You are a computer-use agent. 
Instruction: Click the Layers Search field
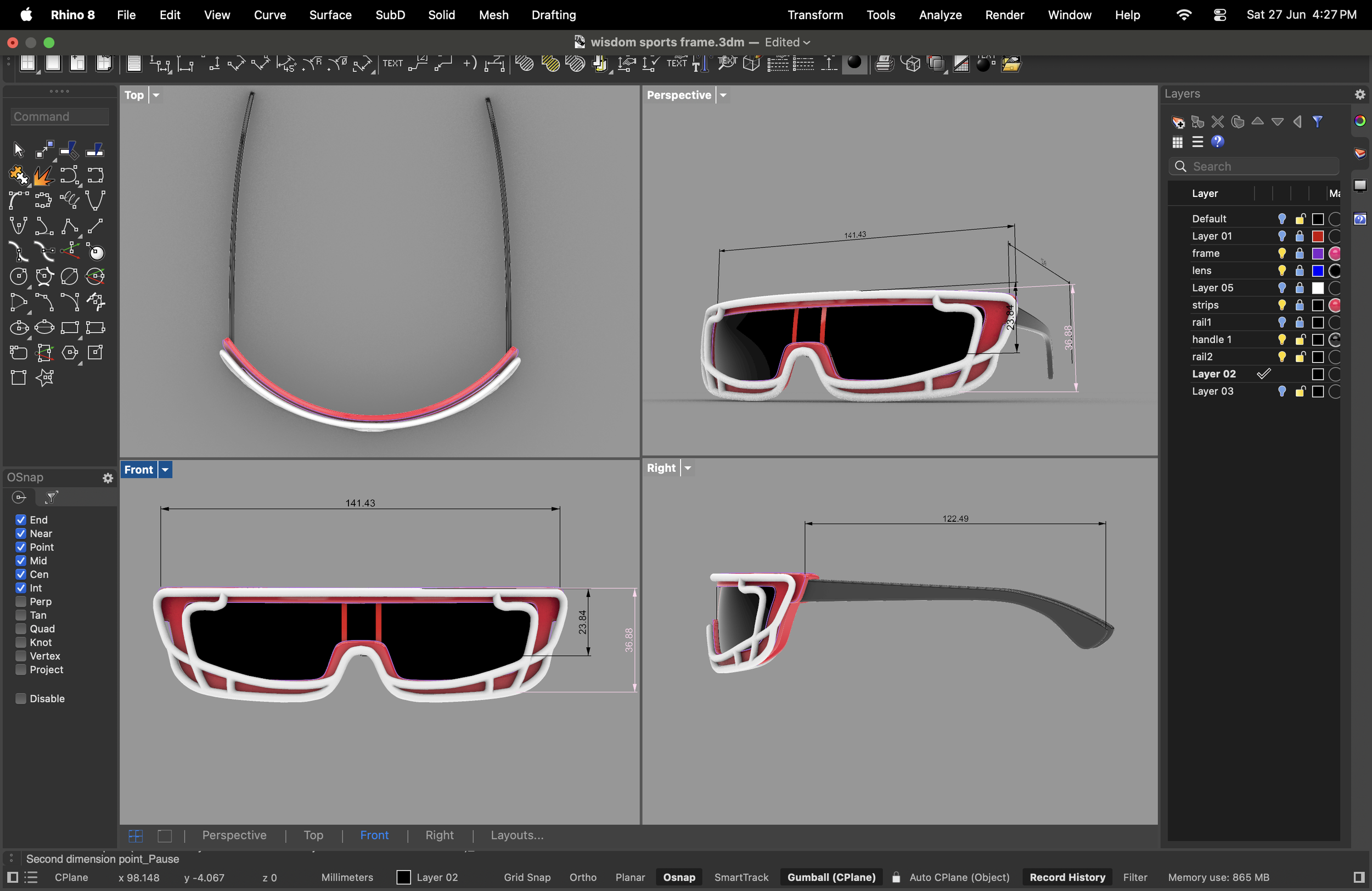pyautogui.click(x=1255, y=167)
